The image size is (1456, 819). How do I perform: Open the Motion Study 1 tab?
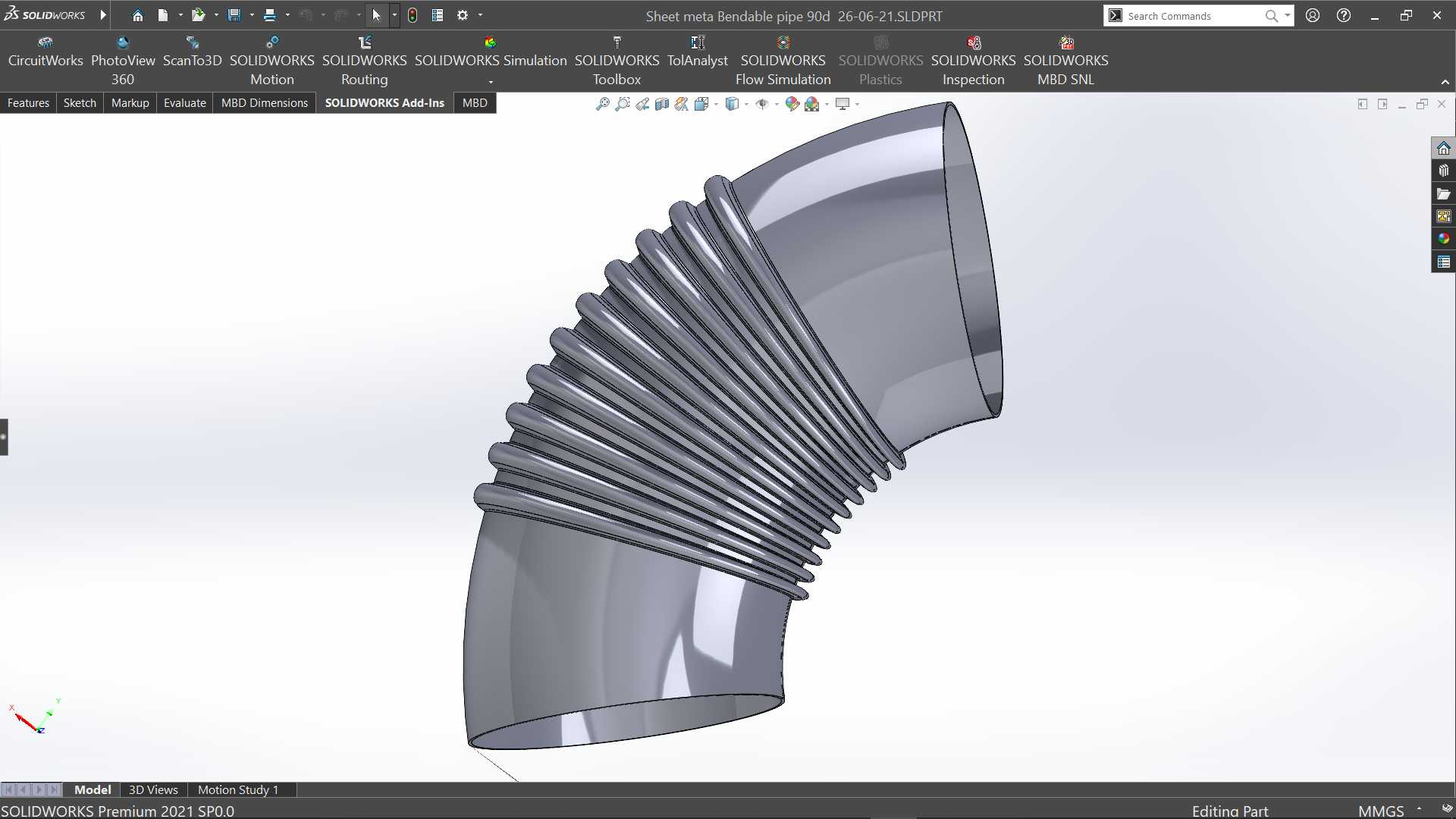pos(238,789)
